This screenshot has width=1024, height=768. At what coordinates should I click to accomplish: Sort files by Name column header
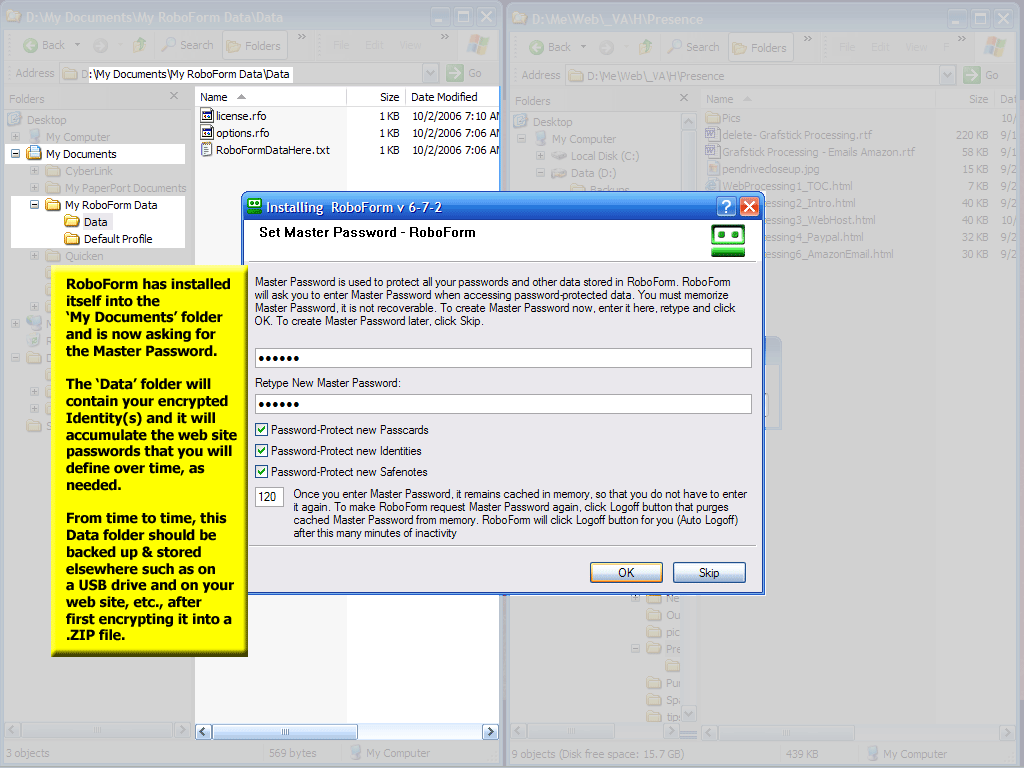pyautogui.click(x=214, y=97)
